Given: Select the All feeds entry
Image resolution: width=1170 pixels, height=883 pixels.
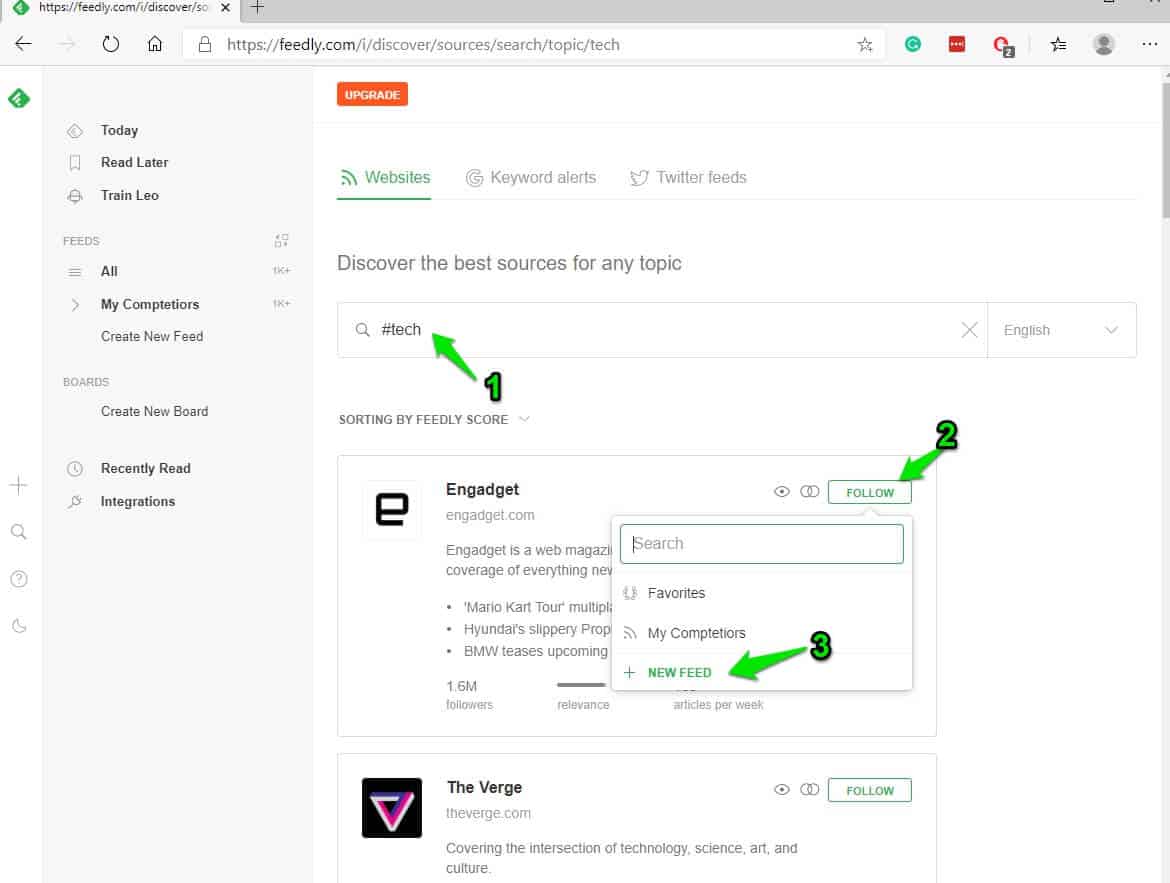Looking at the screenshot, I should click(109, 272).
